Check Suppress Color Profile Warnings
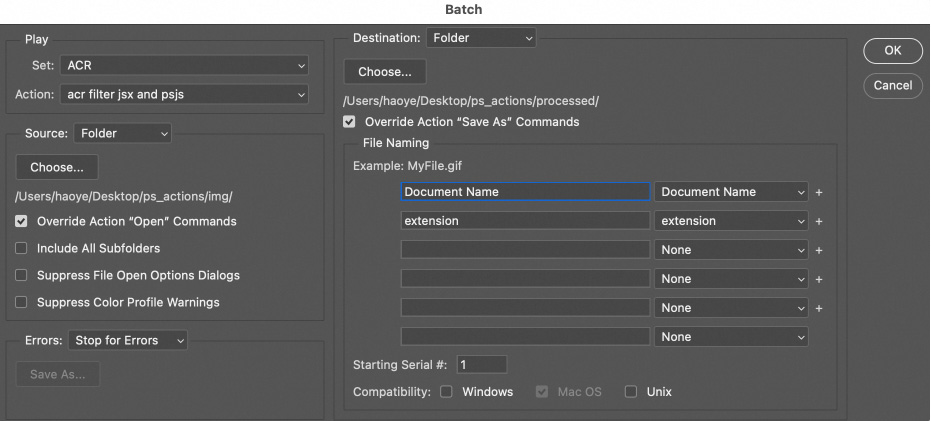This screenshot has height=421, width=931. 22,302
